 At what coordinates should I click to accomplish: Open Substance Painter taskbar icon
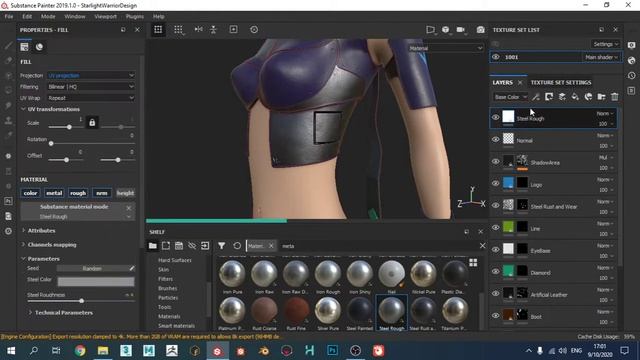(217, 351)
